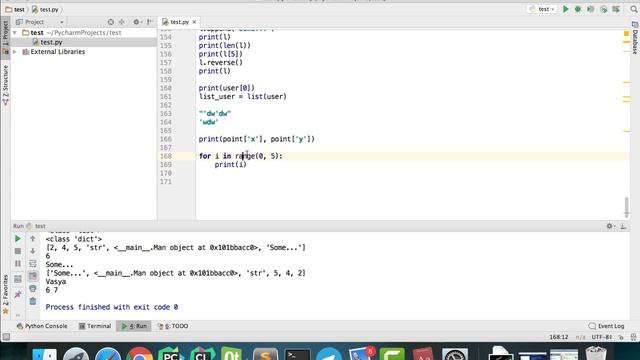This screenshot has width=640, height=360.
Task: Open Run panel settings gear
Action: click(610, 226)
